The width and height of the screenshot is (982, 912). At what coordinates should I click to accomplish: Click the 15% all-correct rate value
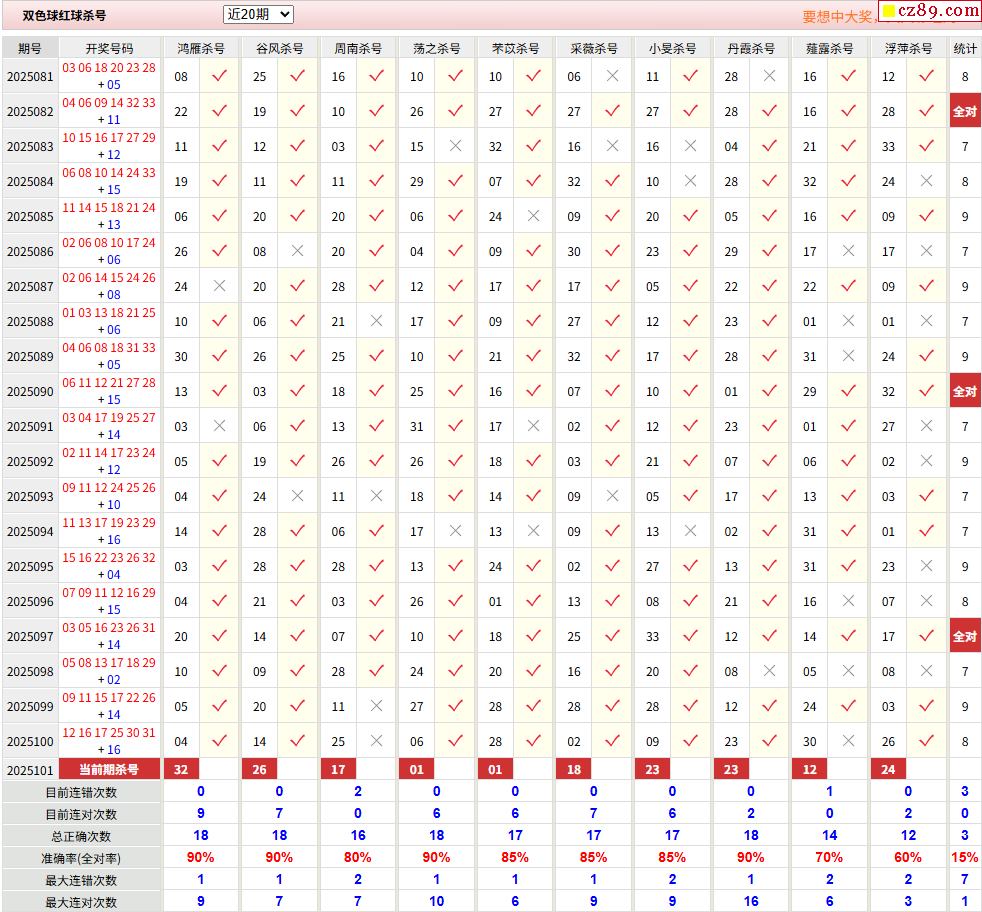pyautogui.click(x=965, y=857)
